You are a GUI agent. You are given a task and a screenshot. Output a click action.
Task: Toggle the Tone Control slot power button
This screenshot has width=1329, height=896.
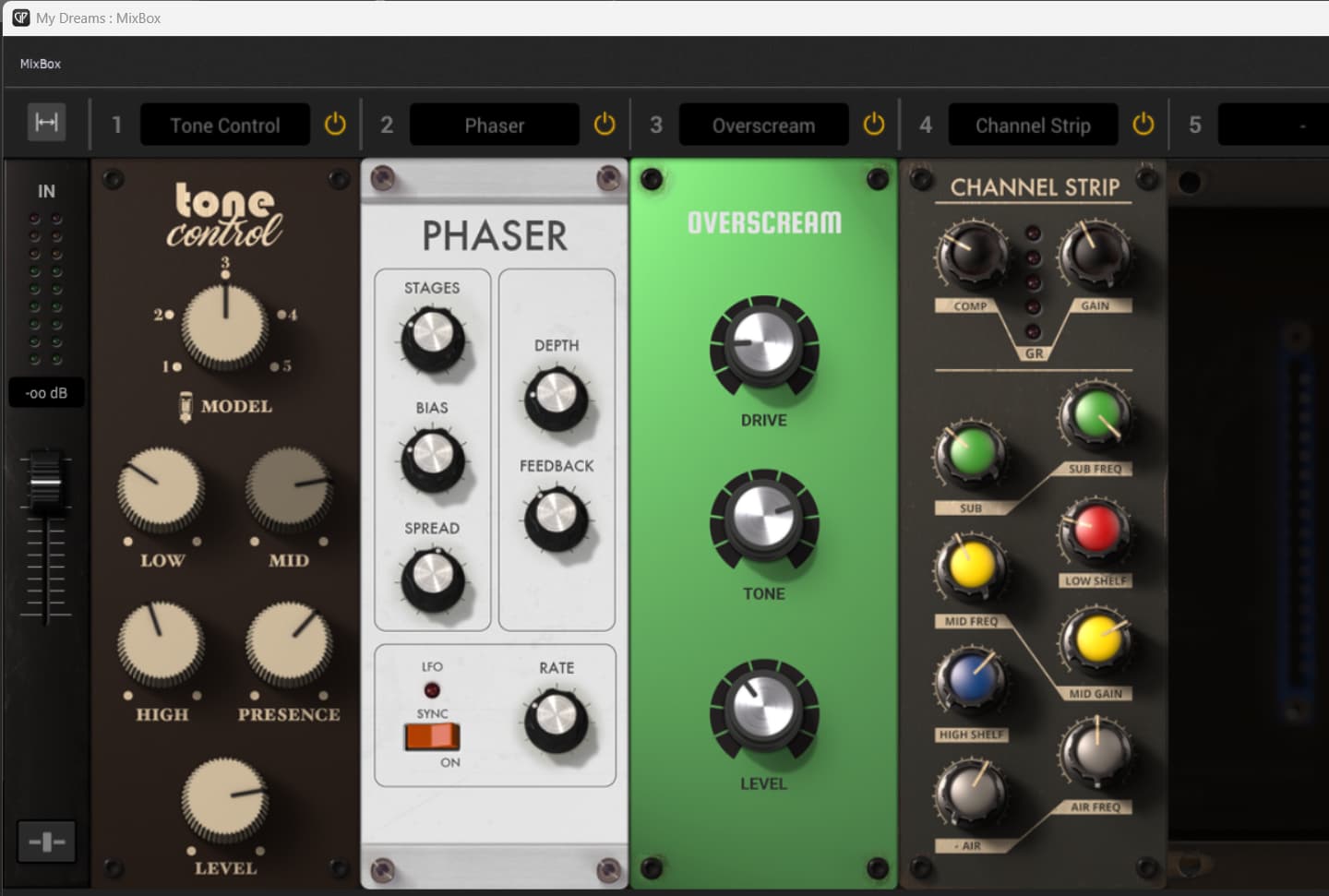coord(335,124)
